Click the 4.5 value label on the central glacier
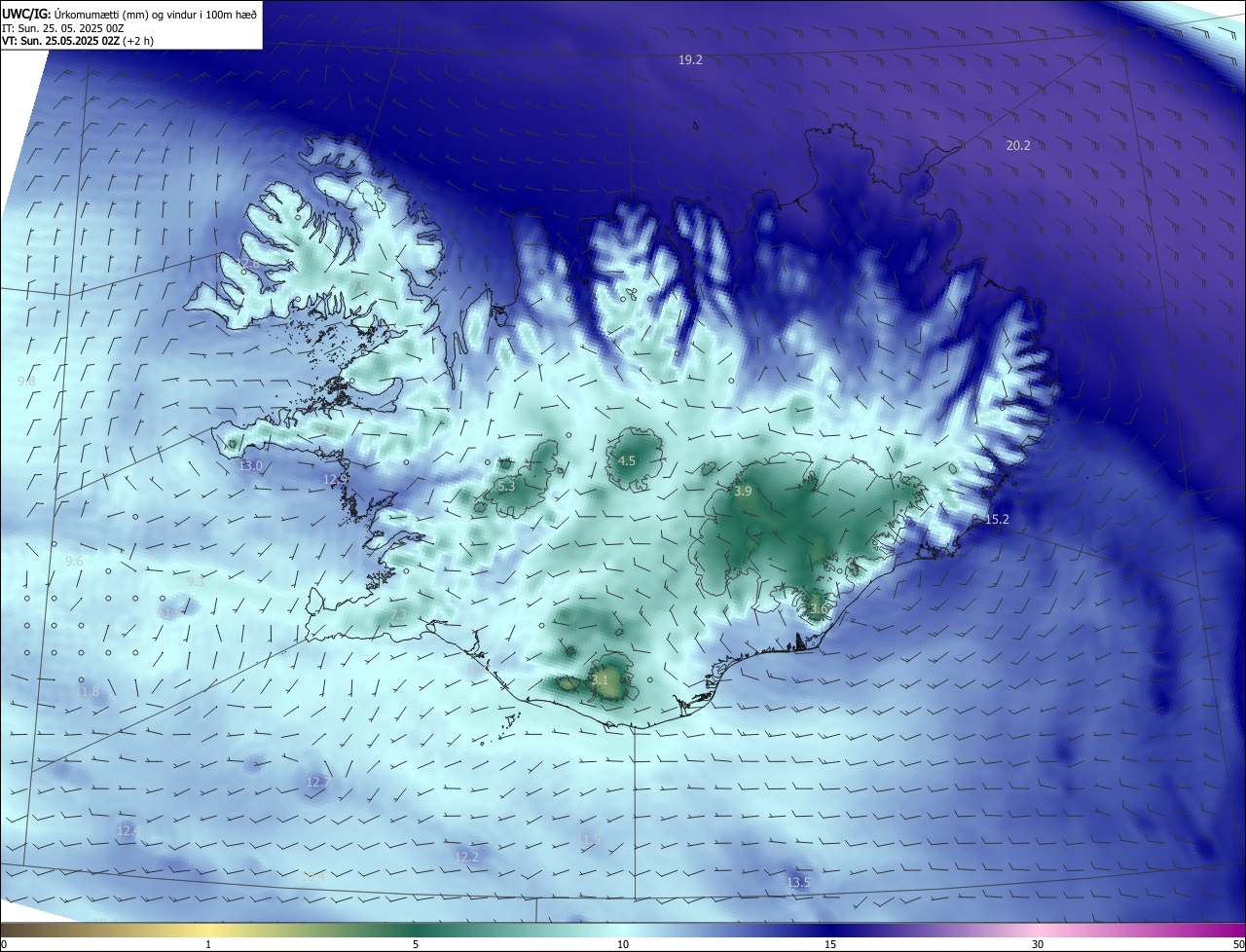Screen dimensions: 1246x952 (627, 461)
